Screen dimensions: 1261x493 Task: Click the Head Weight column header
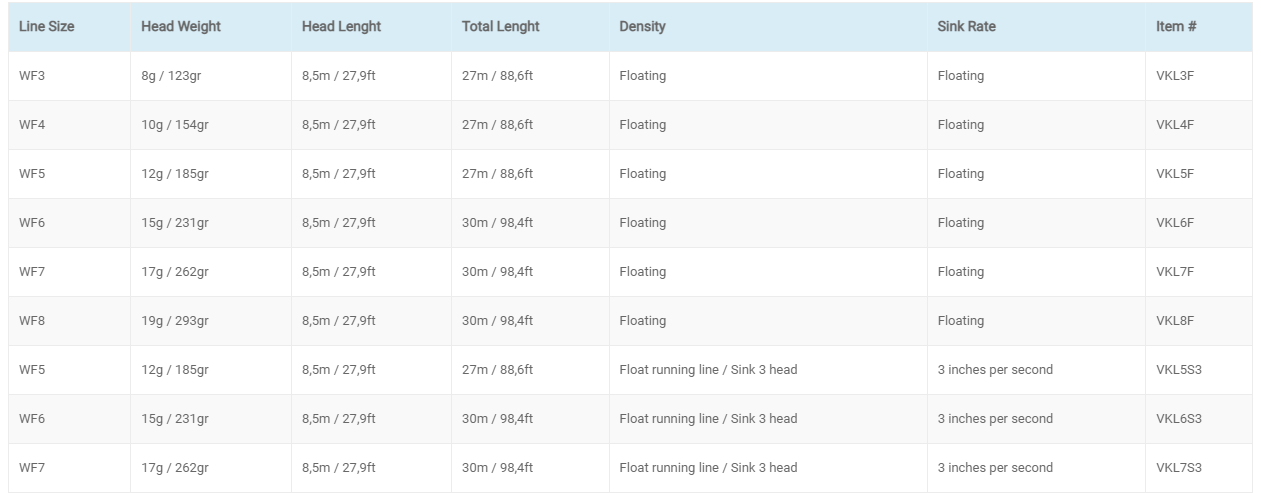click(x=181, y=27)
